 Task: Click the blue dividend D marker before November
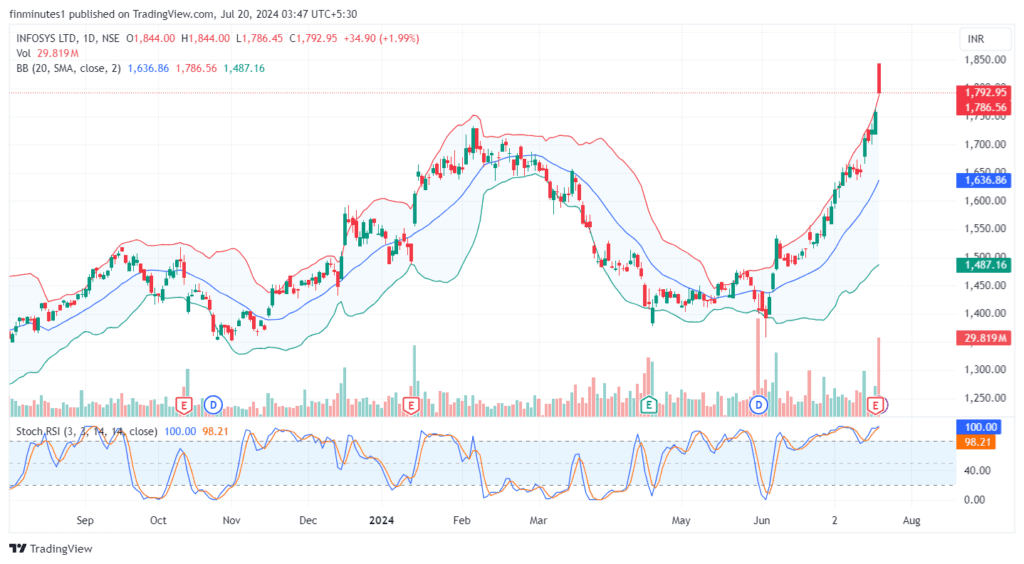(x=213, y=405)
